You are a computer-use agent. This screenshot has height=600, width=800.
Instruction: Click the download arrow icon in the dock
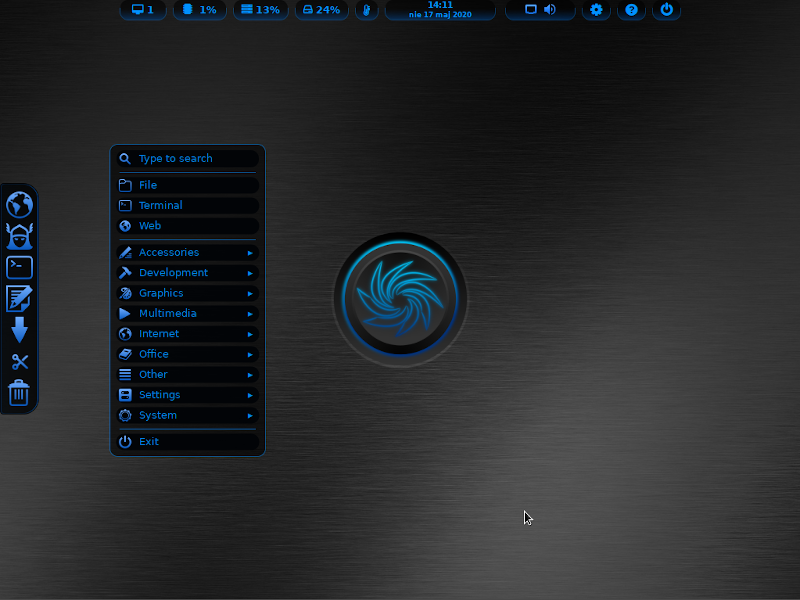20,330
